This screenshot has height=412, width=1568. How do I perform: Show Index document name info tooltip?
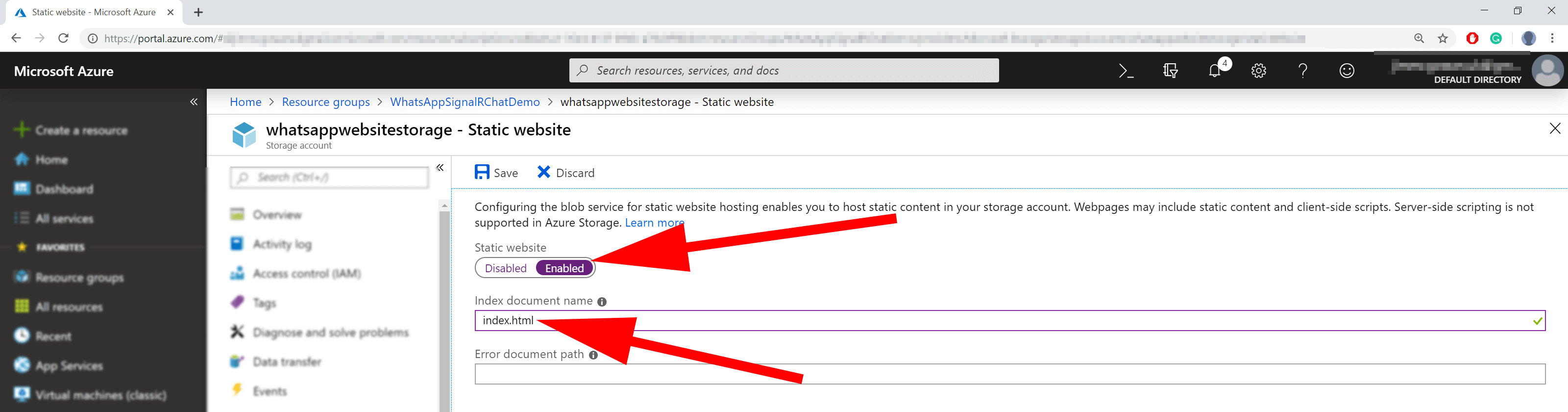[x=601, y=302]
